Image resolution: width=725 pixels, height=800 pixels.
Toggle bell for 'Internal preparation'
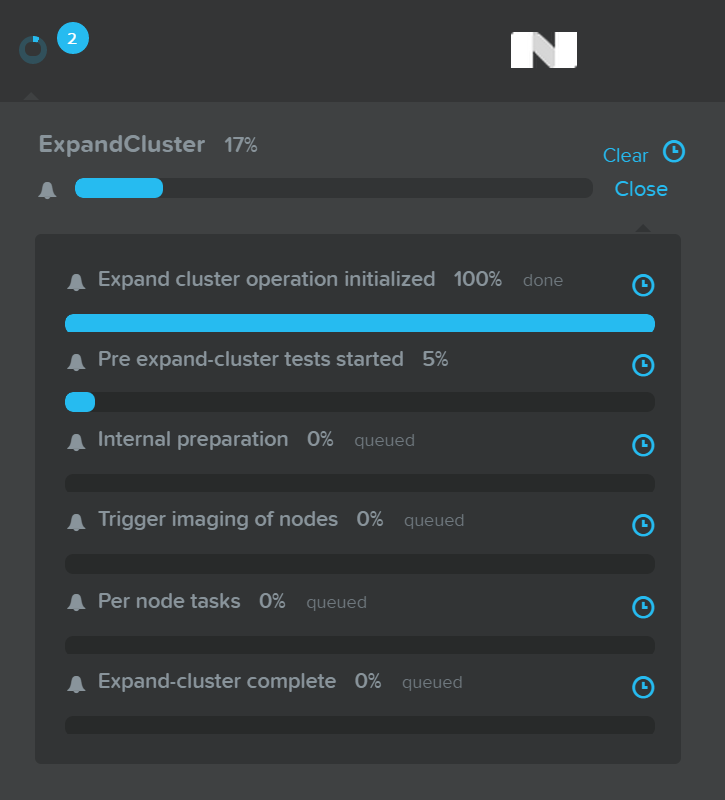(x=77, y=439)
